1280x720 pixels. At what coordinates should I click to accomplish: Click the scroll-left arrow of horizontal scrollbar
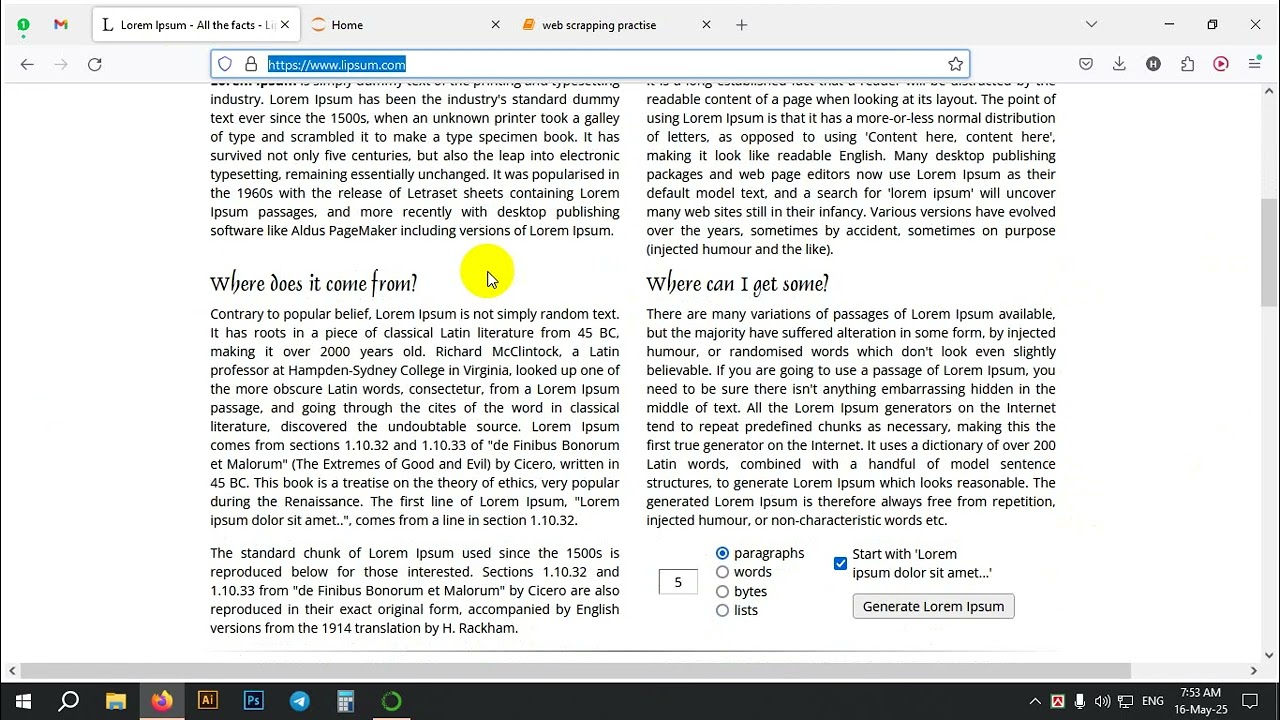tap(11, 670)
